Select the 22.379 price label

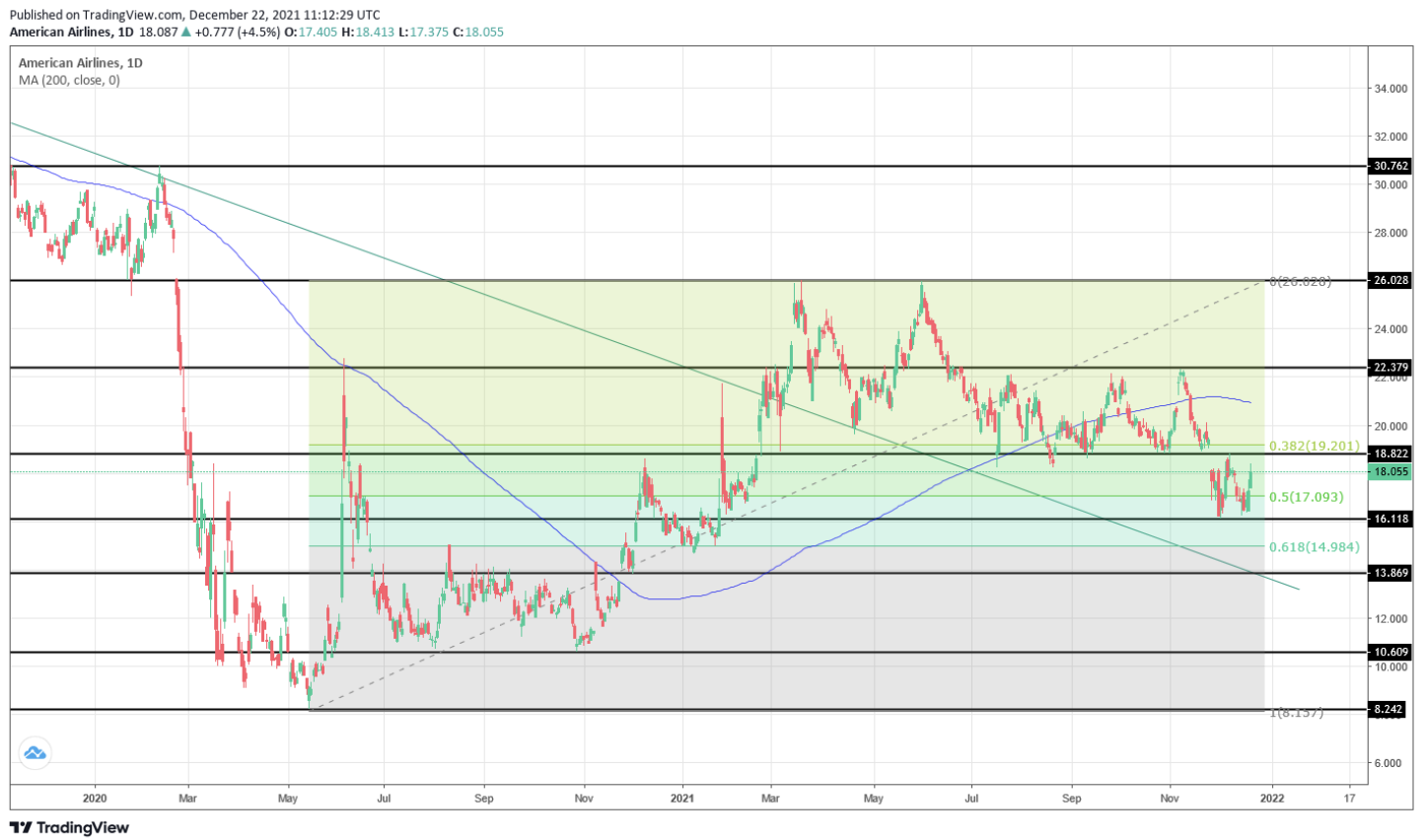pyautogui.click(x=1391, y=367)
